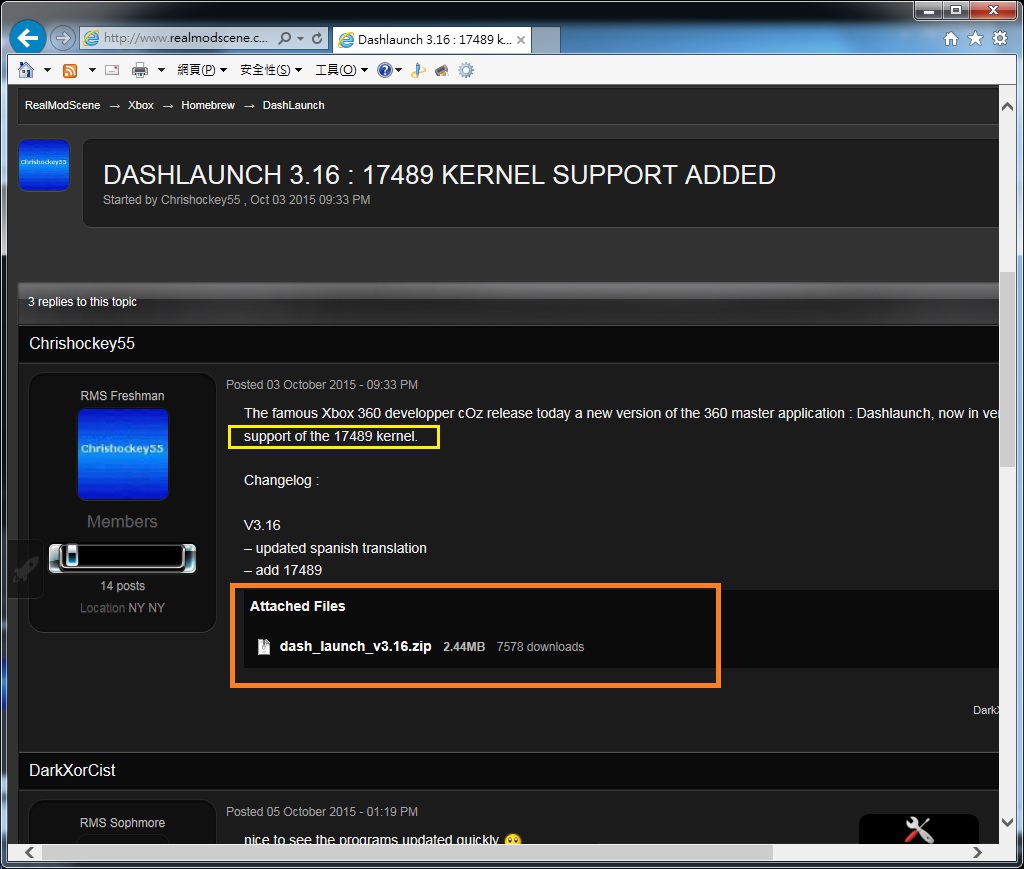
Task: Click Chrishockey55 post author heading
Action: [82, 343]
